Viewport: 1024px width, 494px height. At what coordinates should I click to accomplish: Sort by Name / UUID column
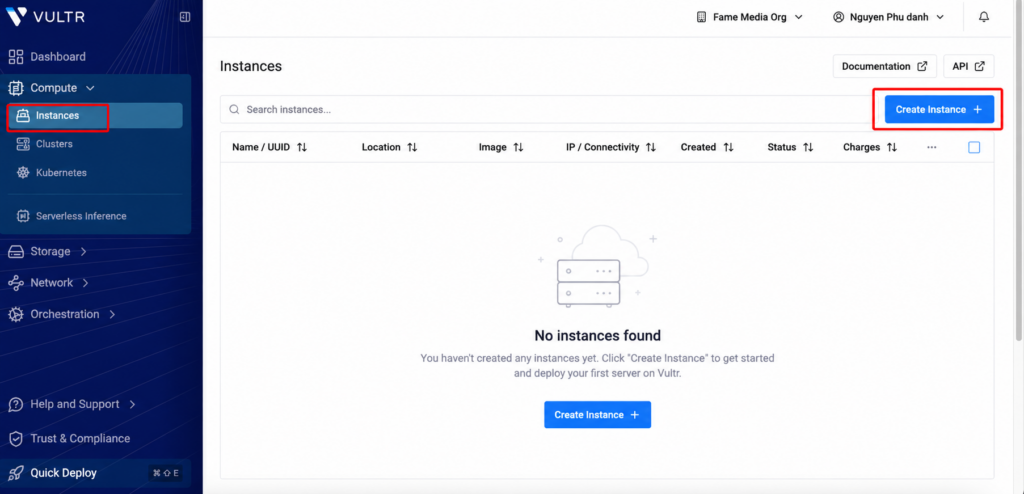coord(269,148)
